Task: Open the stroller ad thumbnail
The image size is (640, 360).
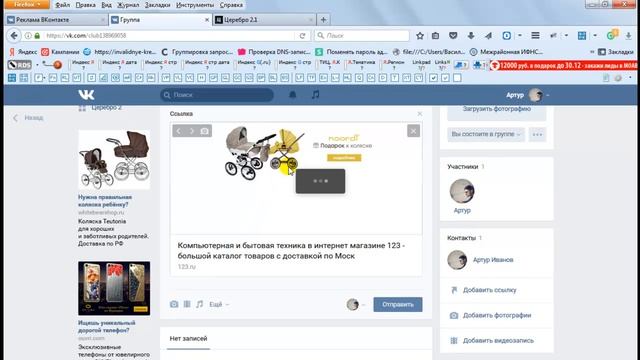Action: tap(114, 160)
